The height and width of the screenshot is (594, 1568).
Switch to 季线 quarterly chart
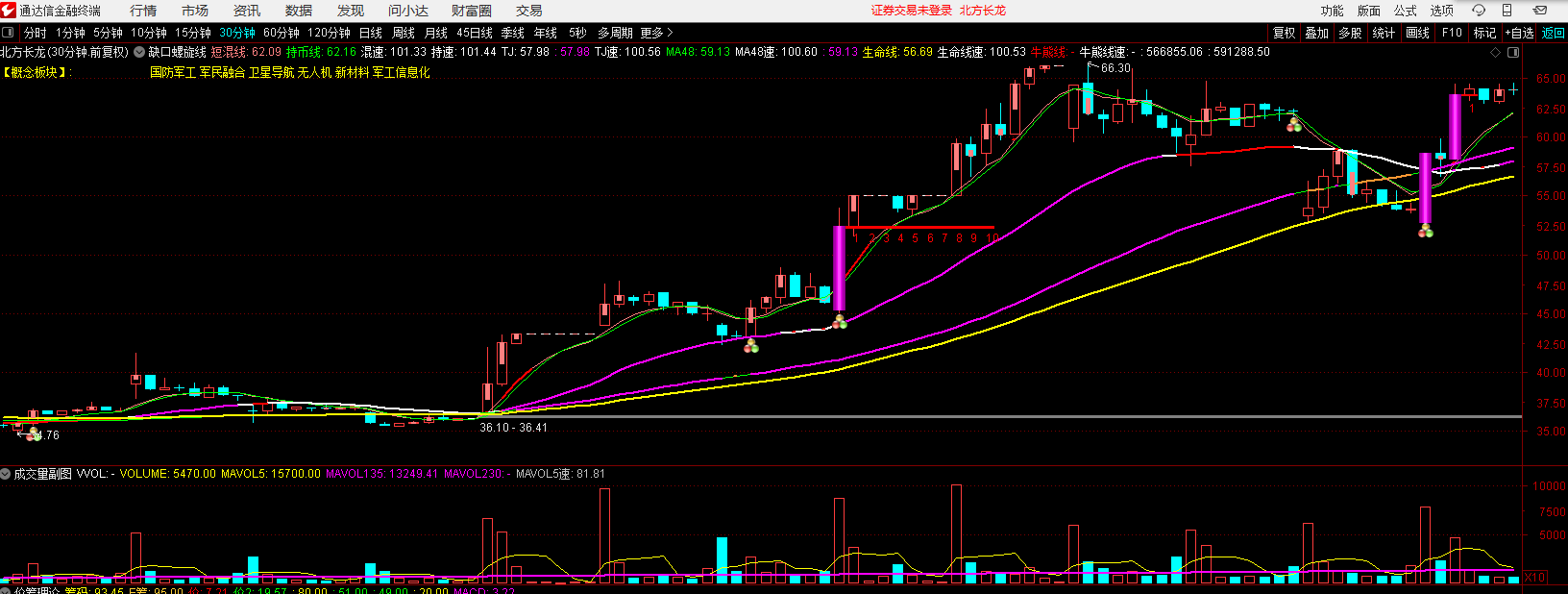513,33
